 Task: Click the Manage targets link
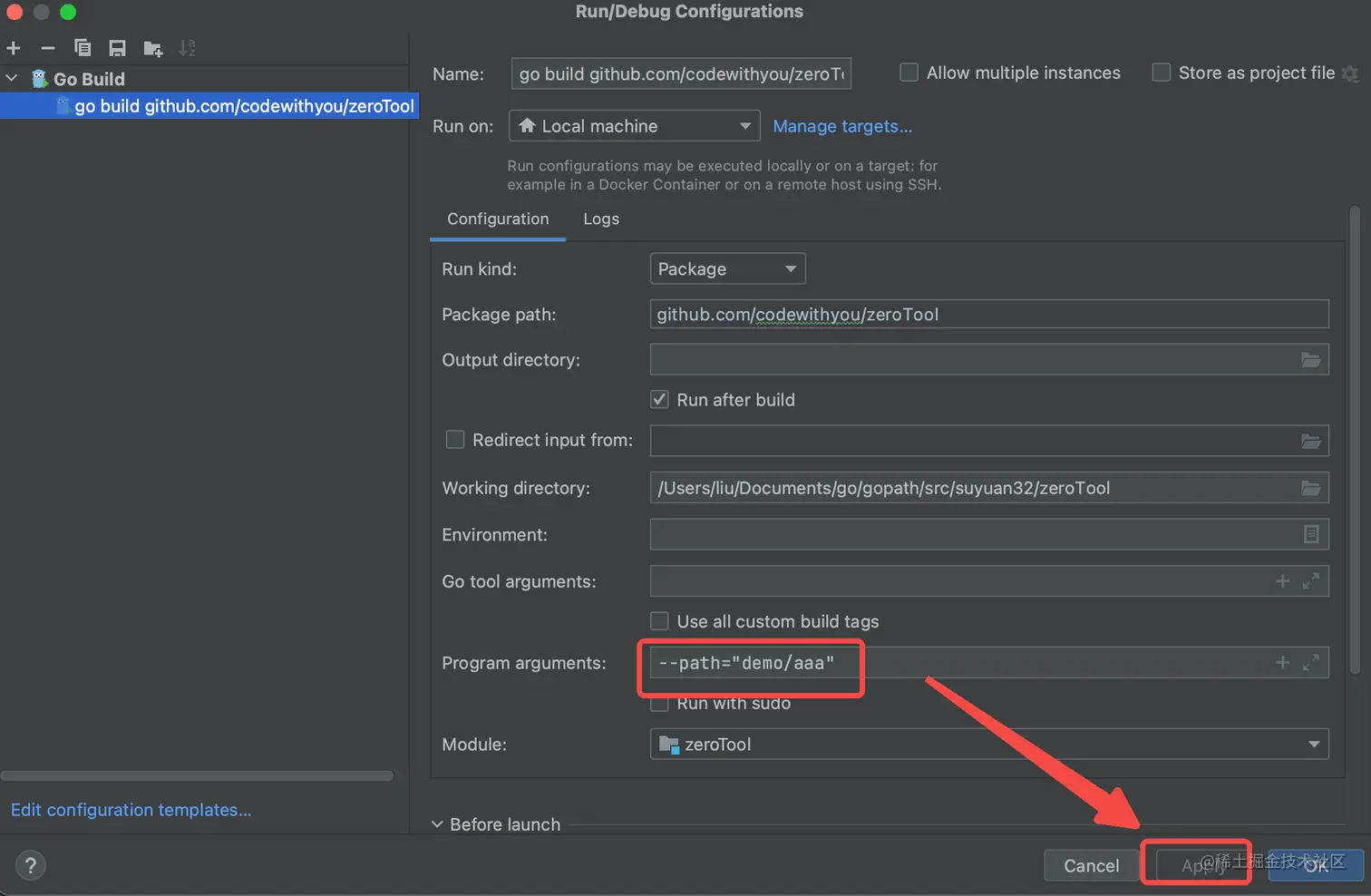click(842, 126)
